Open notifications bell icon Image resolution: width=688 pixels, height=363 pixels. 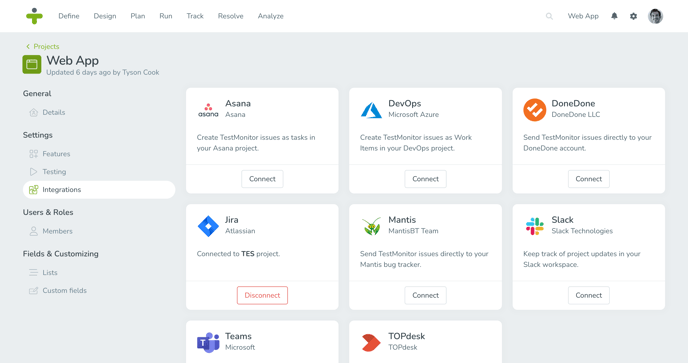[614, 16]
